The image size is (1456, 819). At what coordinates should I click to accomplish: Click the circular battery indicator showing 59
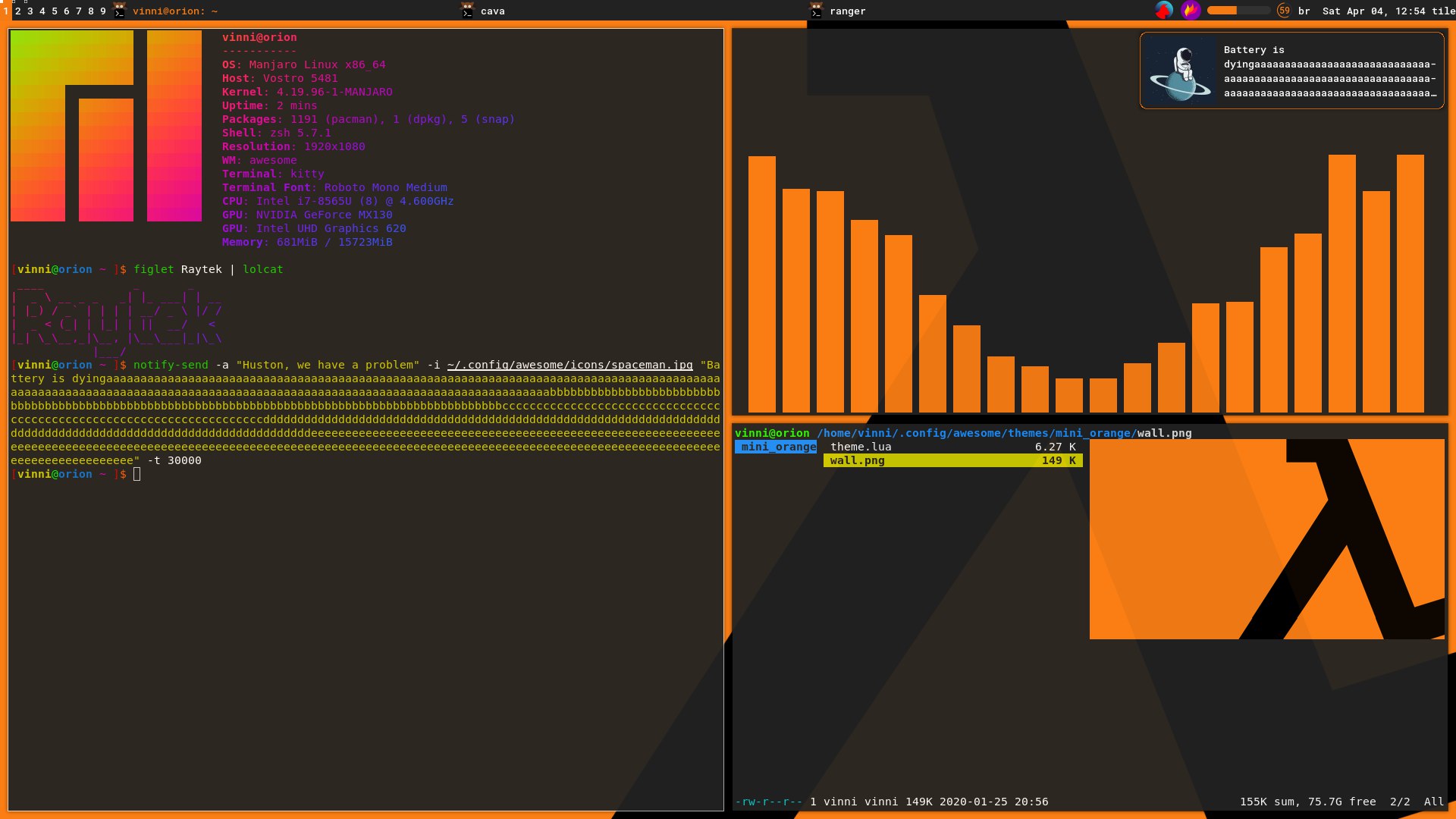point(1284,11)
